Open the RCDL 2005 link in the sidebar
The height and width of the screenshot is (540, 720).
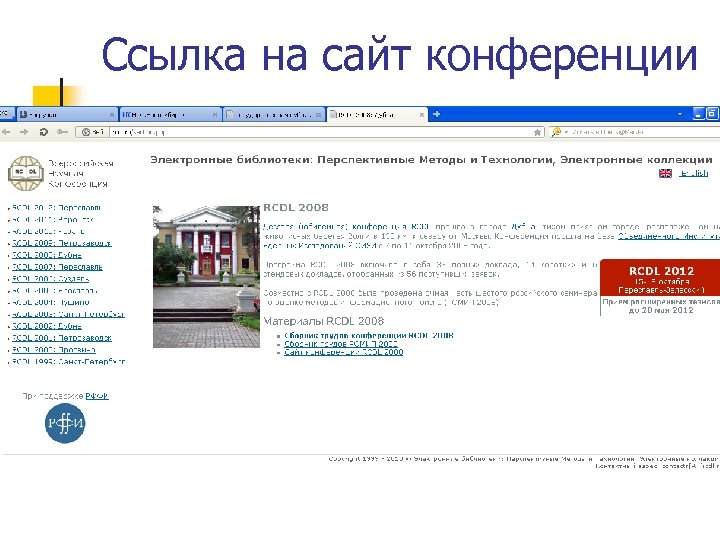tap(55, 291)
